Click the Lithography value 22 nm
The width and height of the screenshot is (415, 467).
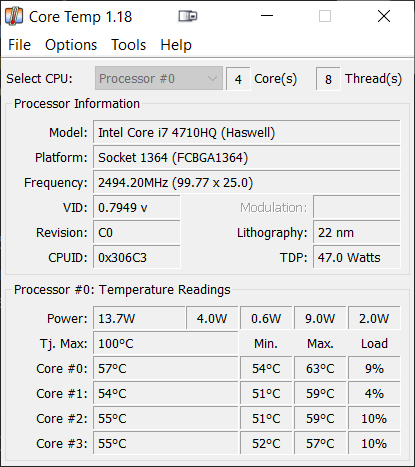[357, 233]
